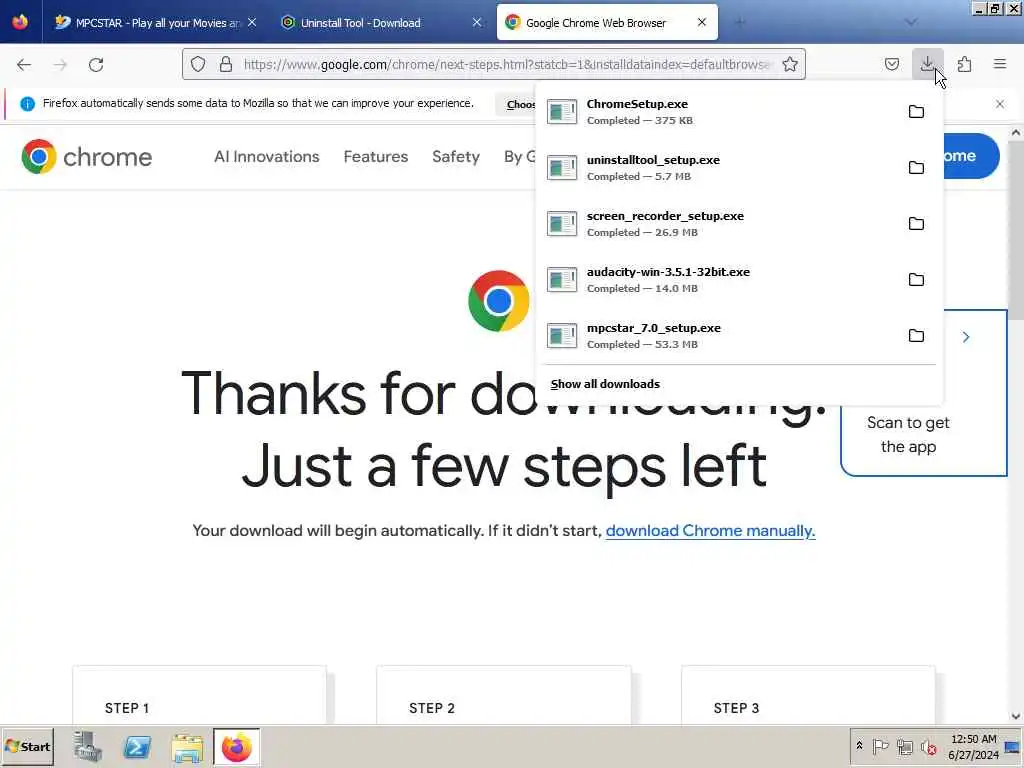1024x768 pixels.
Task: Click the padlock site info icon
Action: tap(226, 64)
